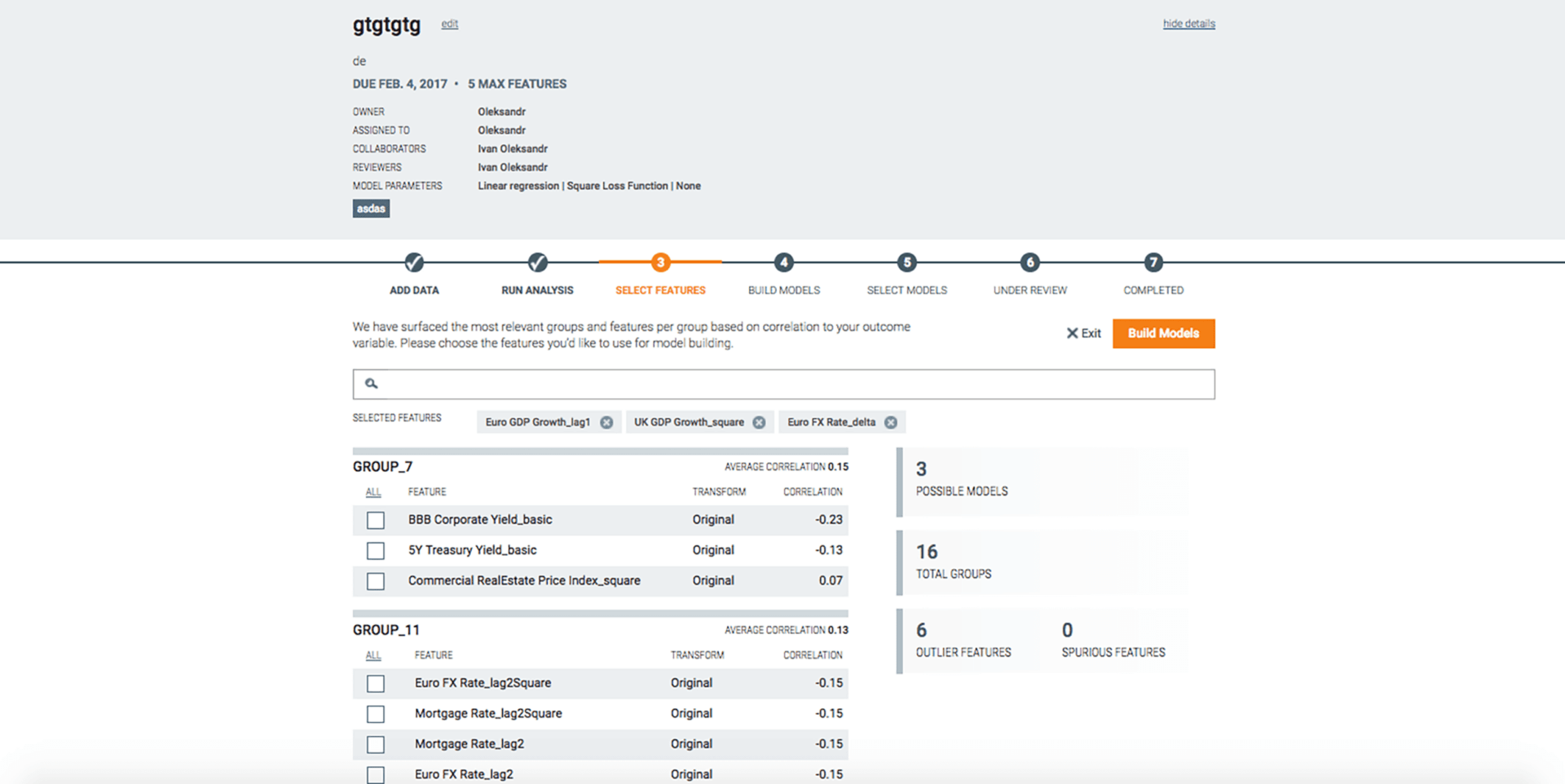
Task: Remove UK GDP Growth_square feature chip
Action: [x=759, y=422]
